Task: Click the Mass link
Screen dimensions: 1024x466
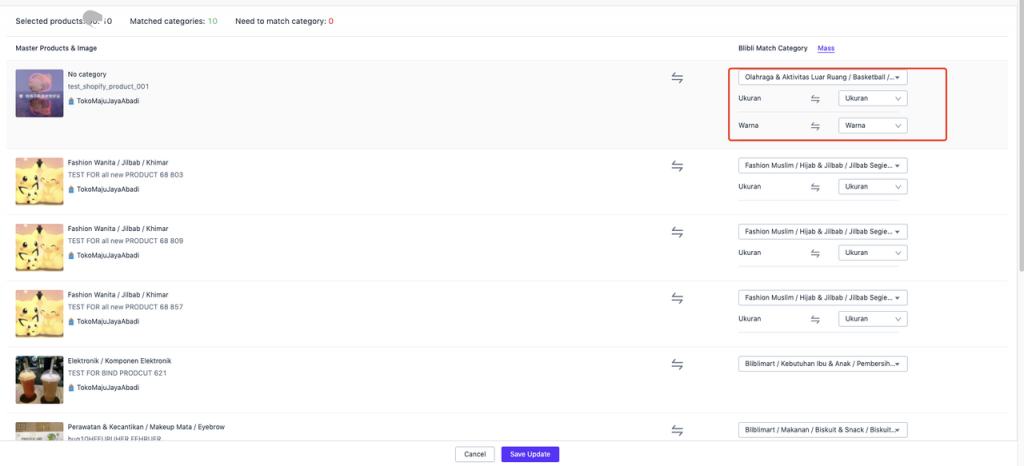Action: pyautogui.click(x=826, y=48)
